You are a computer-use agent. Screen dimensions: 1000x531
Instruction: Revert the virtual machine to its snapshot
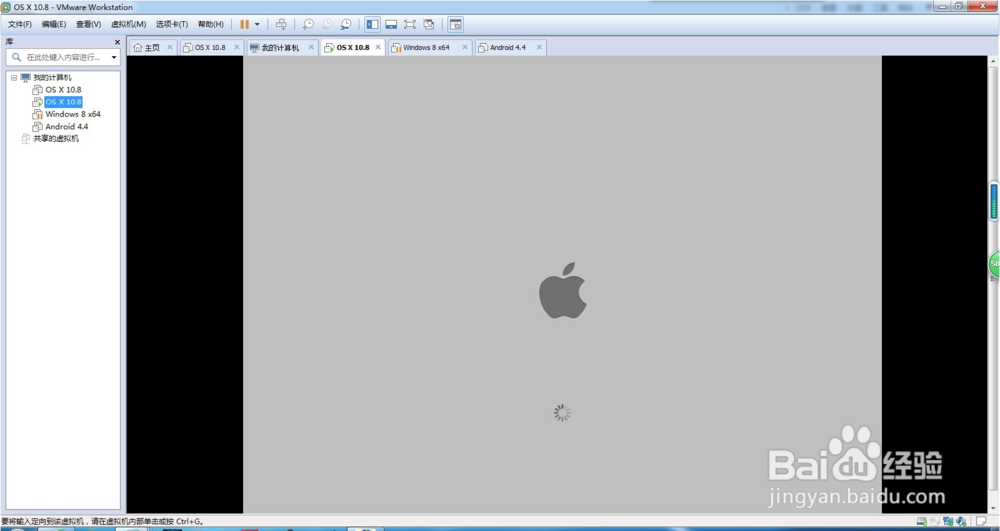click(x=327, y=24)
